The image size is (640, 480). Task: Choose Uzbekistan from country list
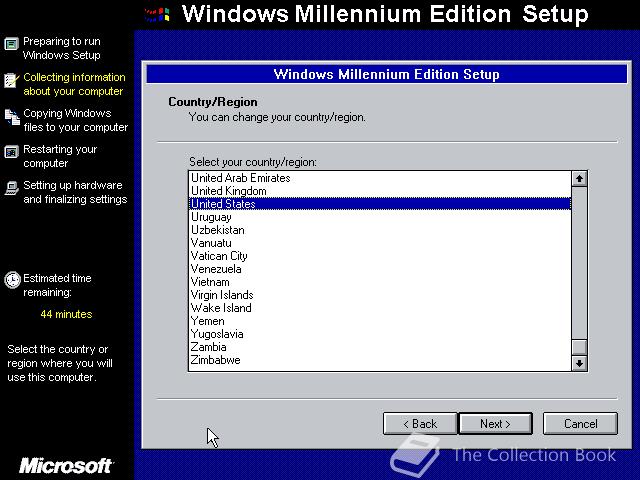(380, 230)
